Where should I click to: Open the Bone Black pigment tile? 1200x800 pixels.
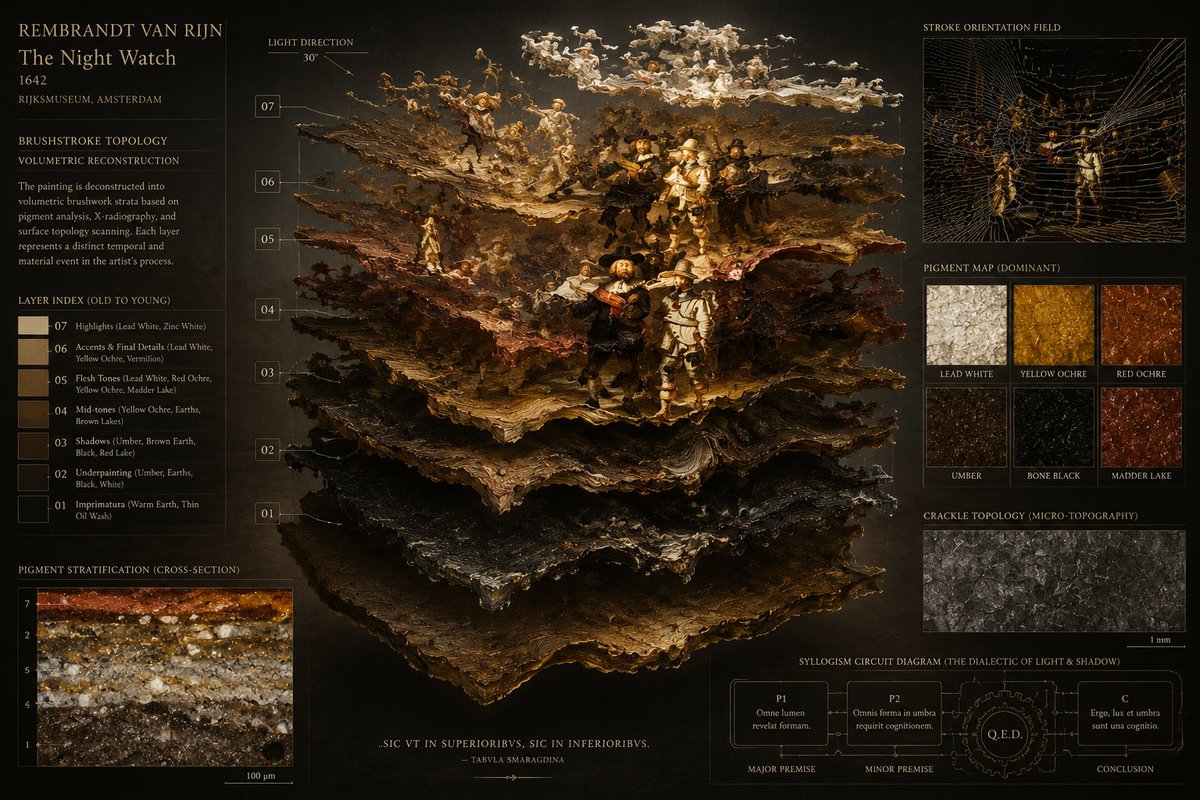(1053, 427)
